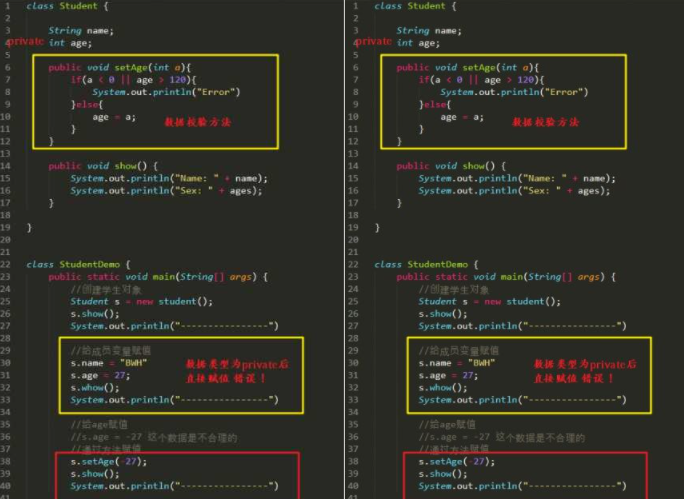Click "age = a;" statement in left pane
684x499 pixels.
[114, 117]
